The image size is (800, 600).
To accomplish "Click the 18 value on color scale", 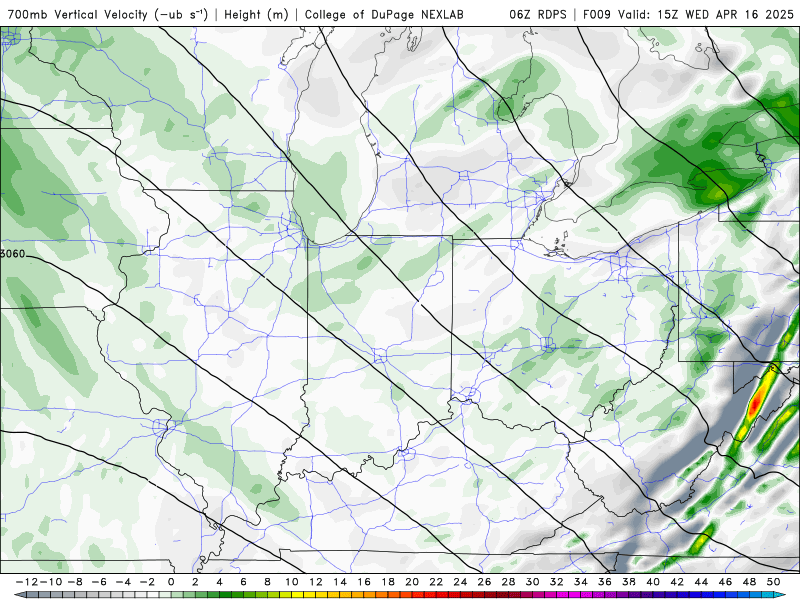I will 388,582.
